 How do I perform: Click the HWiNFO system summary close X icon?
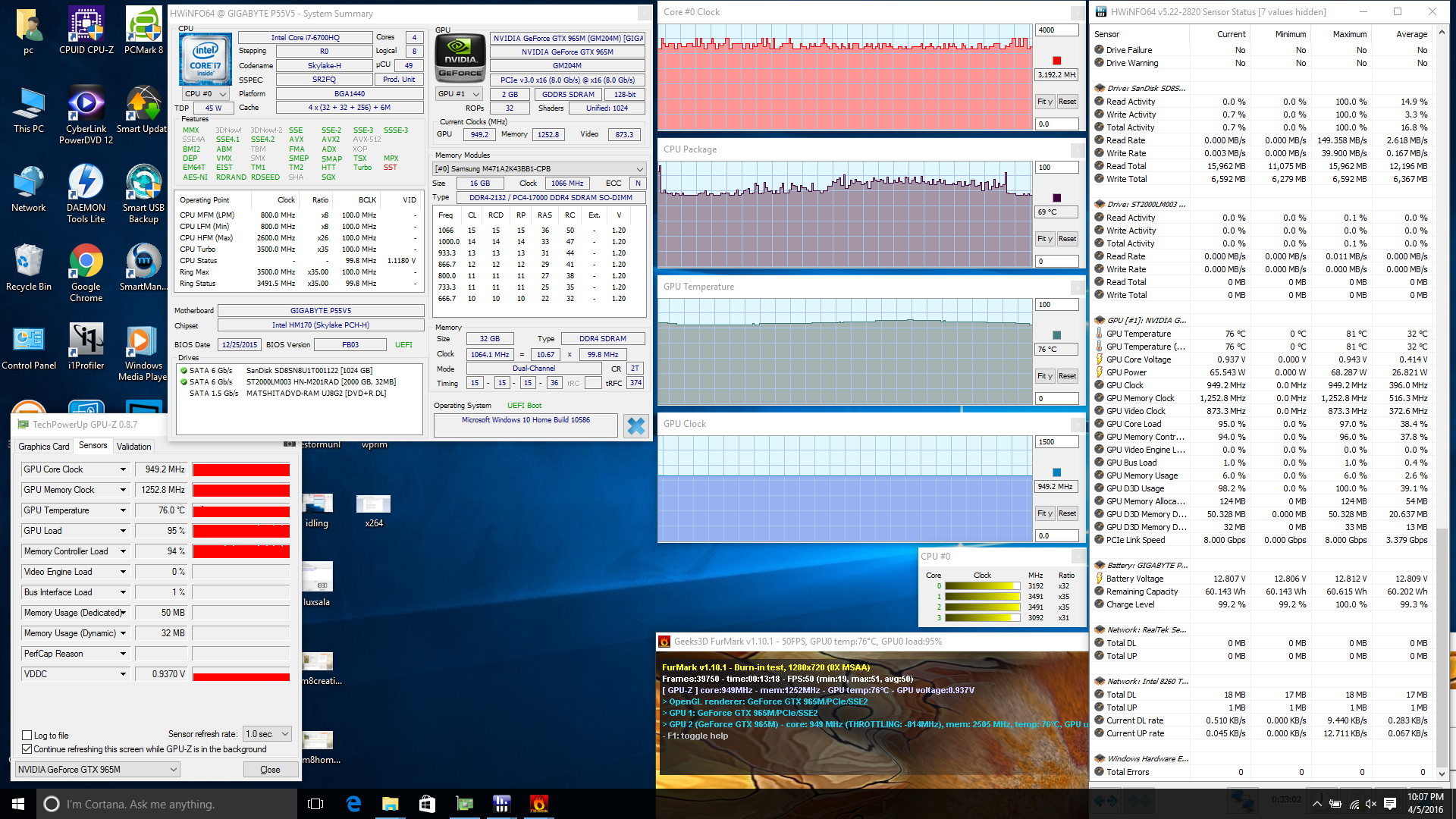635,426
